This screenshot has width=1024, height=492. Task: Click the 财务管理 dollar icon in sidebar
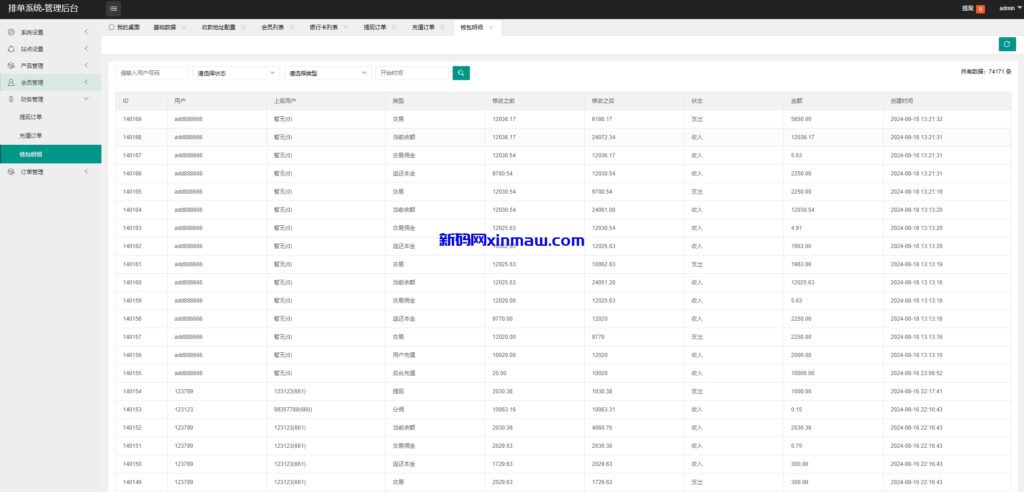pyautogui.click(x=11, y=100)
